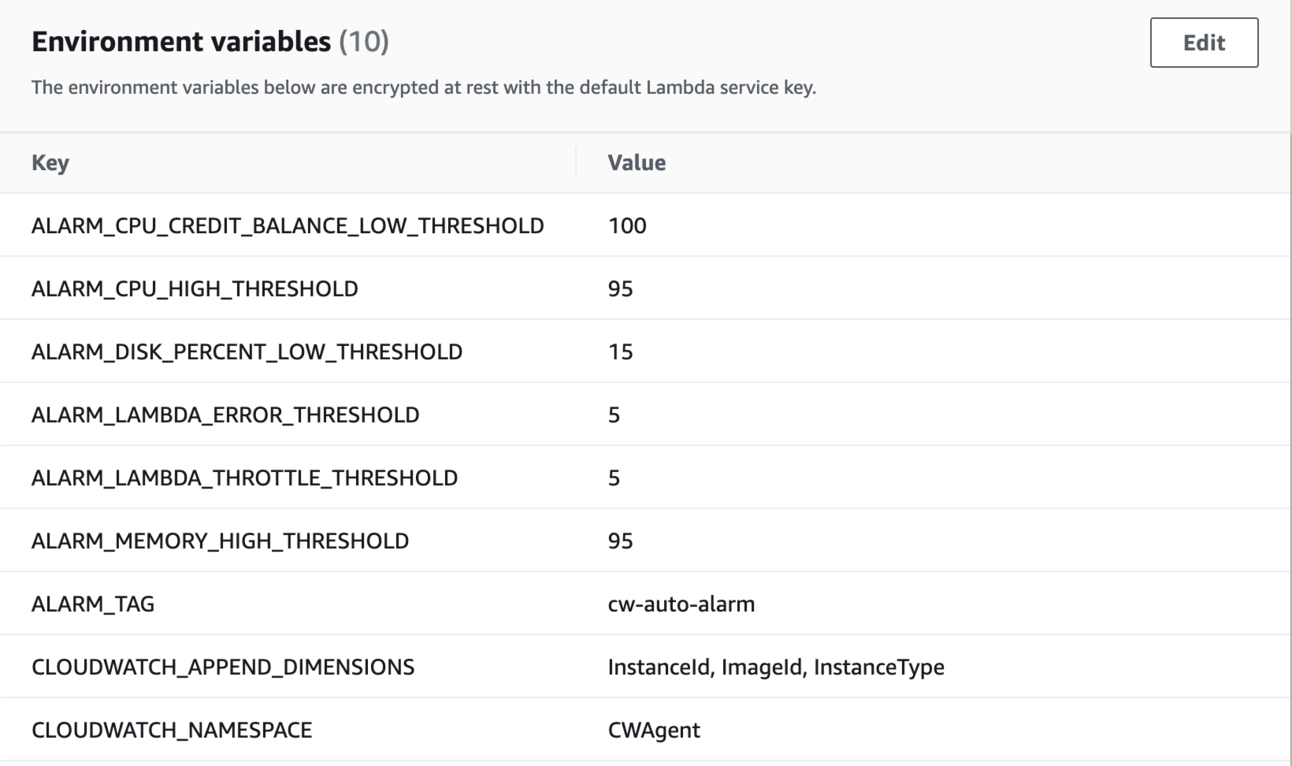Click the ALARM_TAG key name
Viewport: 1292px width, 766px height.
pos(93,604)
